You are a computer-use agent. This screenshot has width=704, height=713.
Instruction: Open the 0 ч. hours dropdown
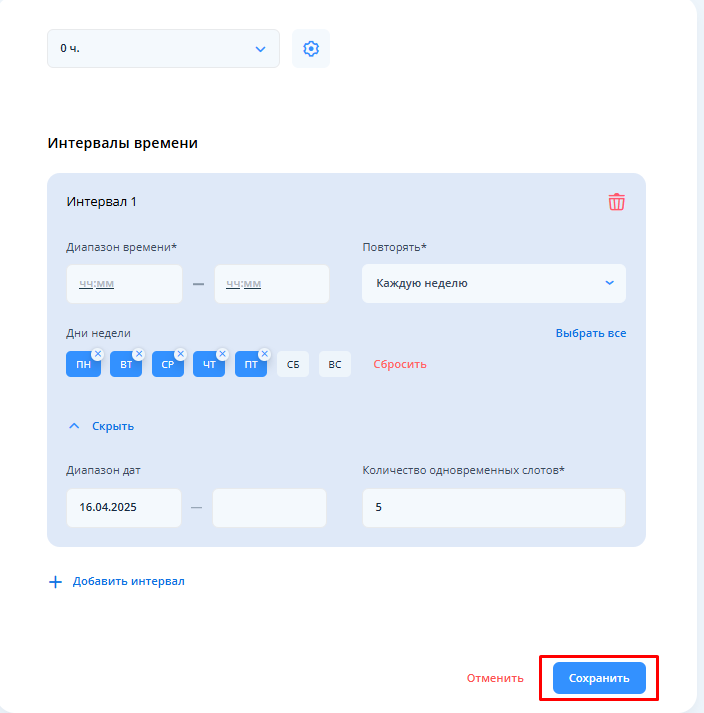[x=163, y=48]
